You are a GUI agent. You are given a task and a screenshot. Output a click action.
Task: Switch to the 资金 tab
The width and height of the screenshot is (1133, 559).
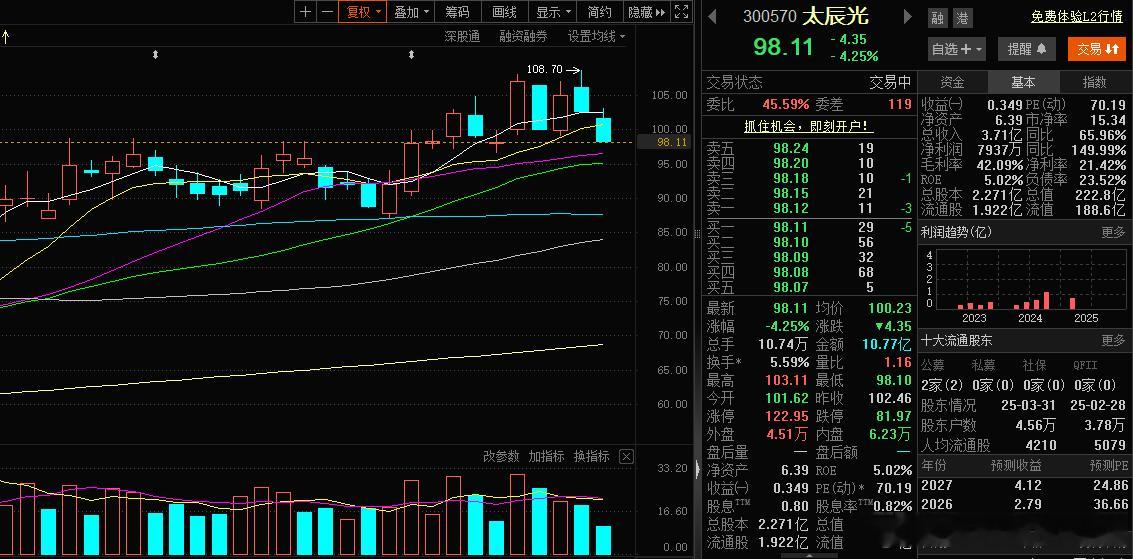[952, 82]
